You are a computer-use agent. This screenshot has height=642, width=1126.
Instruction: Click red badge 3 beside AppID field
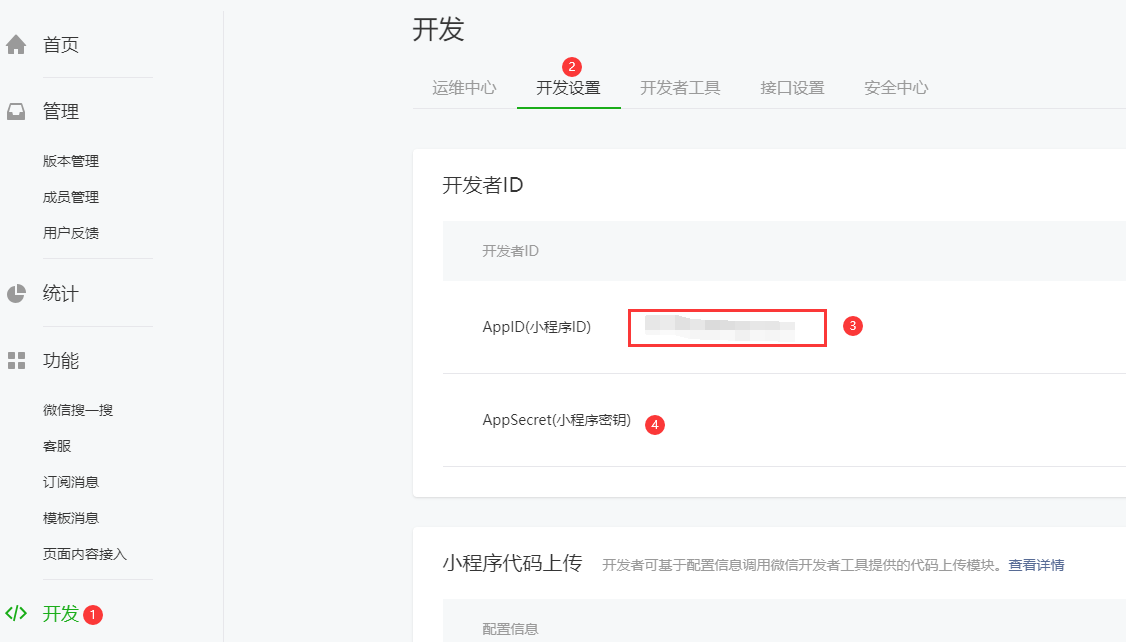854,326
